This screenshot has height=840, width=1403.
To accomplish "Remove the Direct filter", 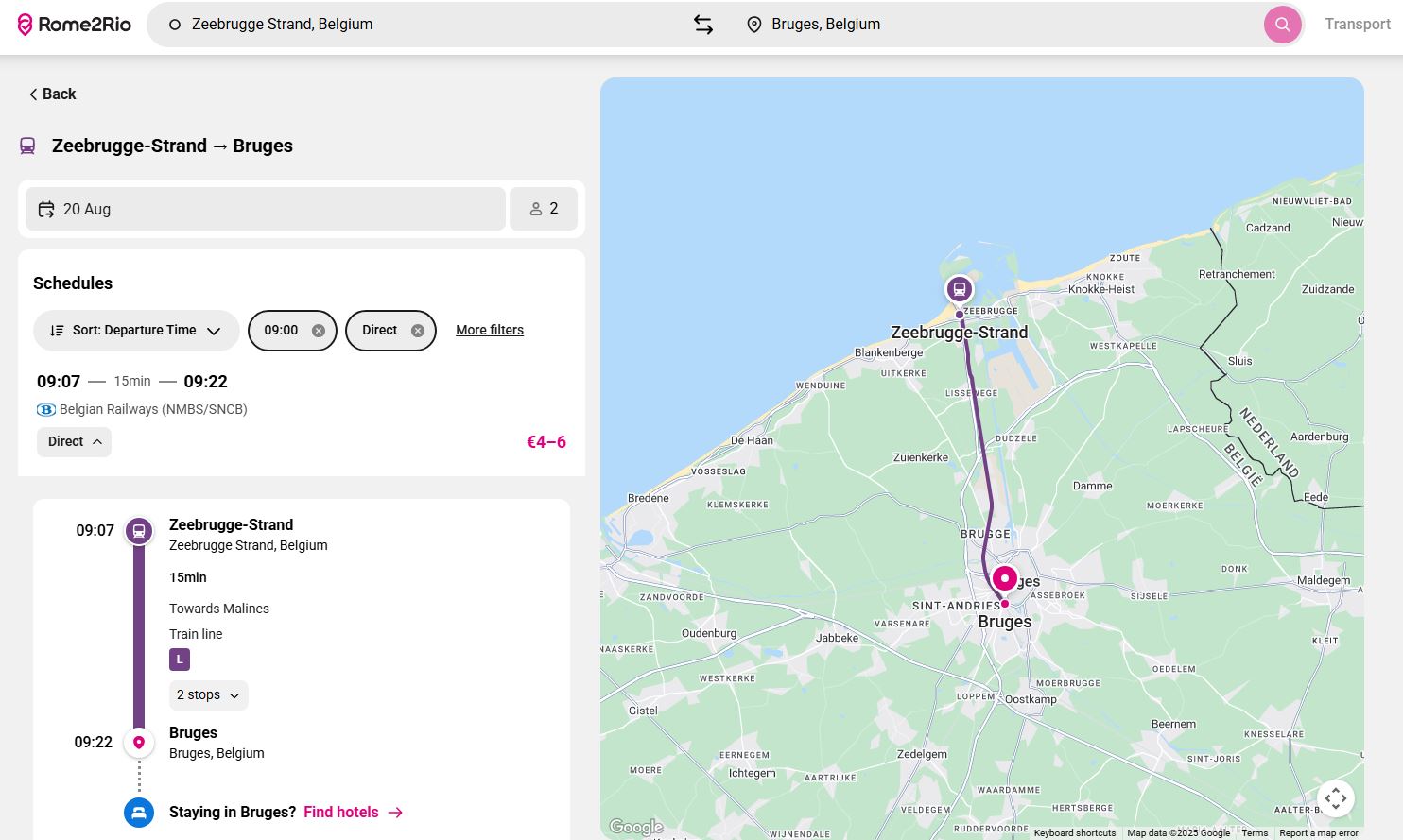I will pos(418,331).
